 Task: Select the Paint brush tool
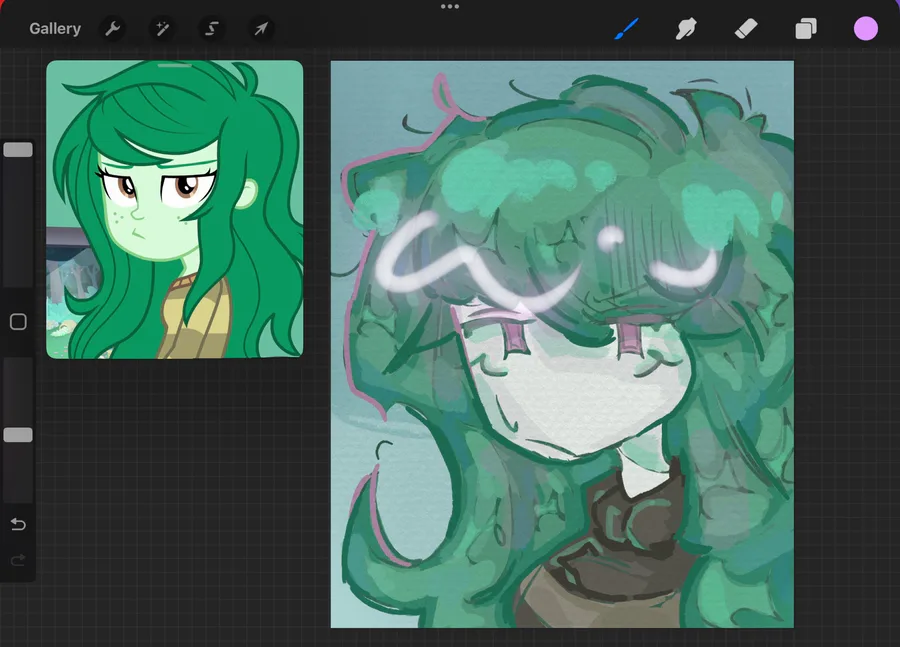pyautogui.click(x=627, y=29)
